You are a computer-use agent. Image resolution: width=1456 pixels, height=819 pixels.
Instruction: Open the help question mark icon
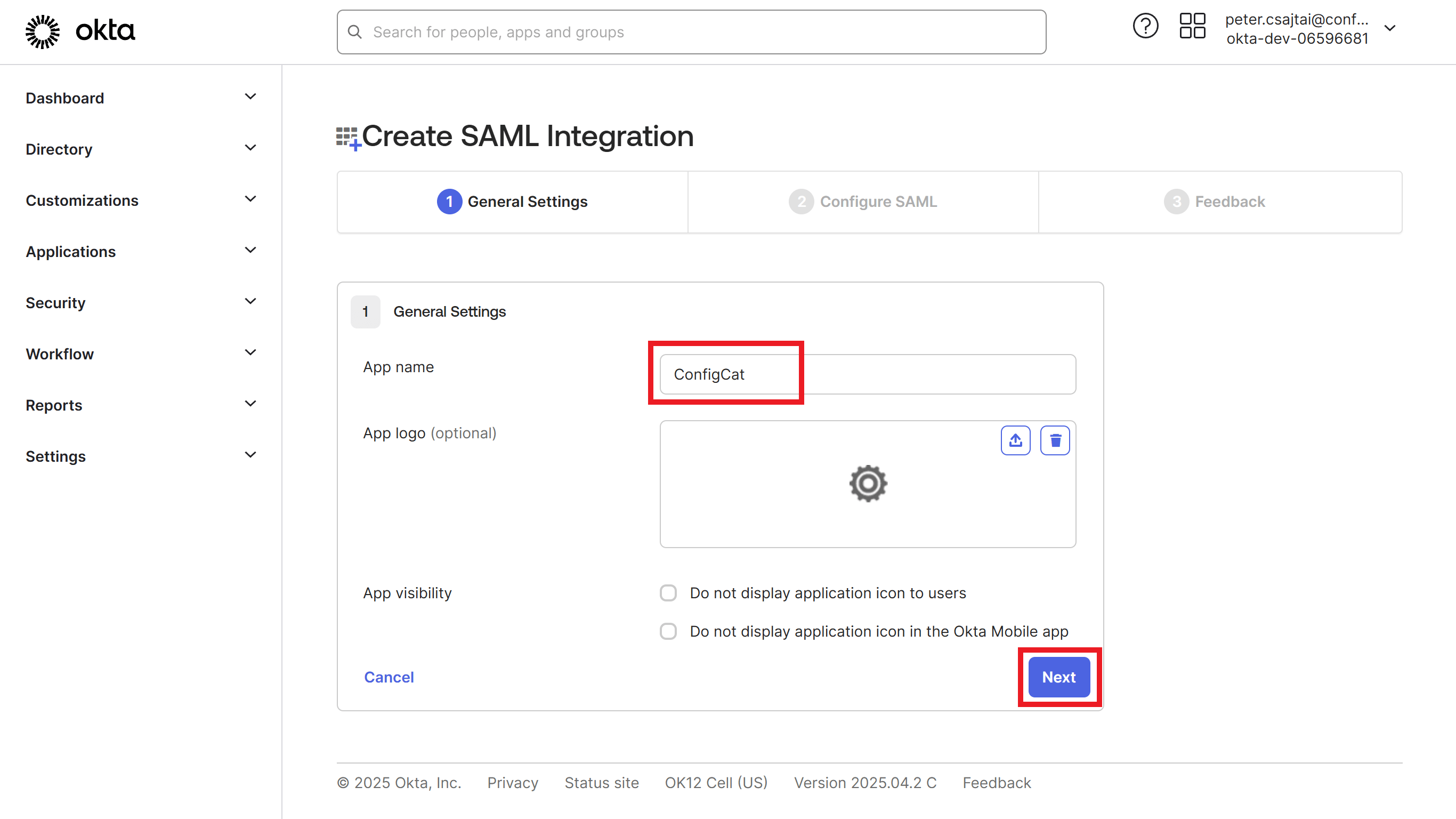click(1145, 27)
